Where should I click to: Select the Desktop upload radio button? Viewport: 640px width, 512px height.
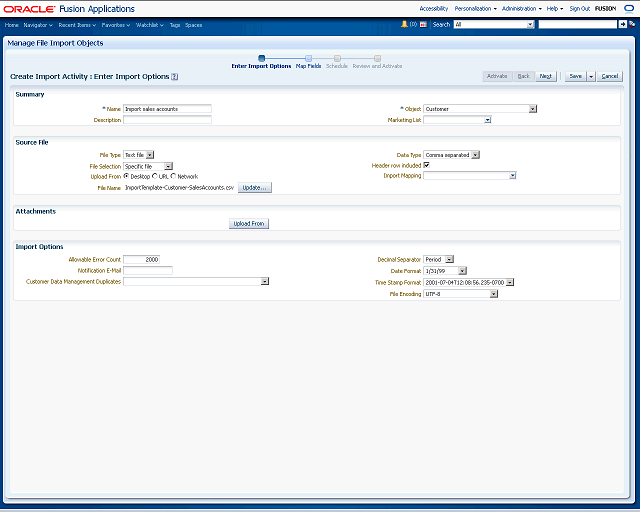(x=126, y=176)
